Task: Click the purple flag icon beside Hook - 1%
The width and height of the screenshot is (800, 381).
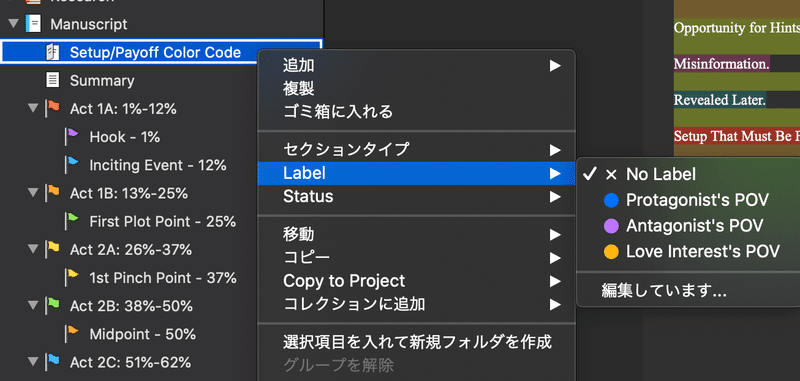Action: coord(72,137)
